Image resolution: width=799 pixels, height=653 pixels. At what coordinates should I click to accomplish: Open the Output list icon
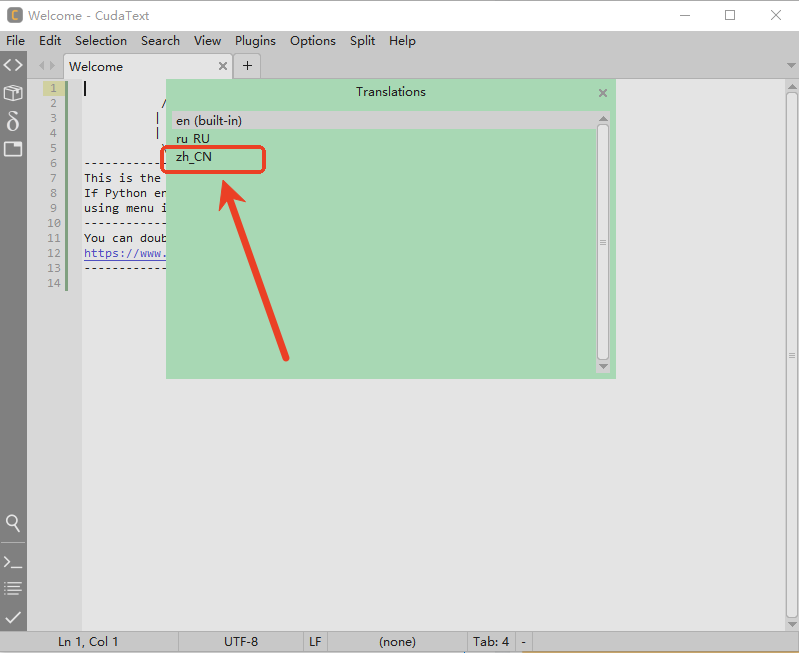[13, 588]
